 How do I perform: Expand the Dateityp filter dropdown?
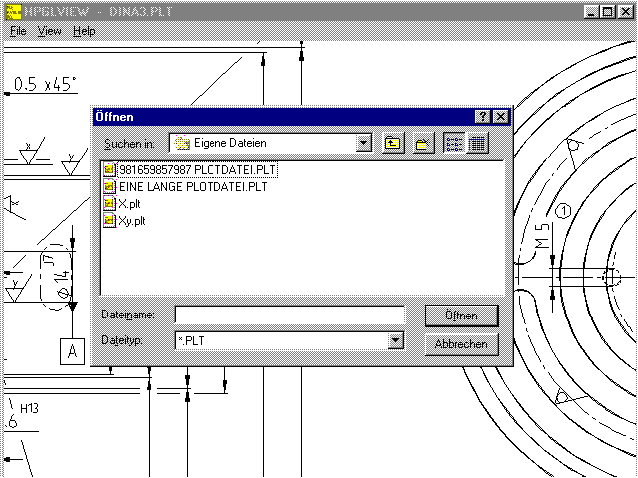pos(396,341)
